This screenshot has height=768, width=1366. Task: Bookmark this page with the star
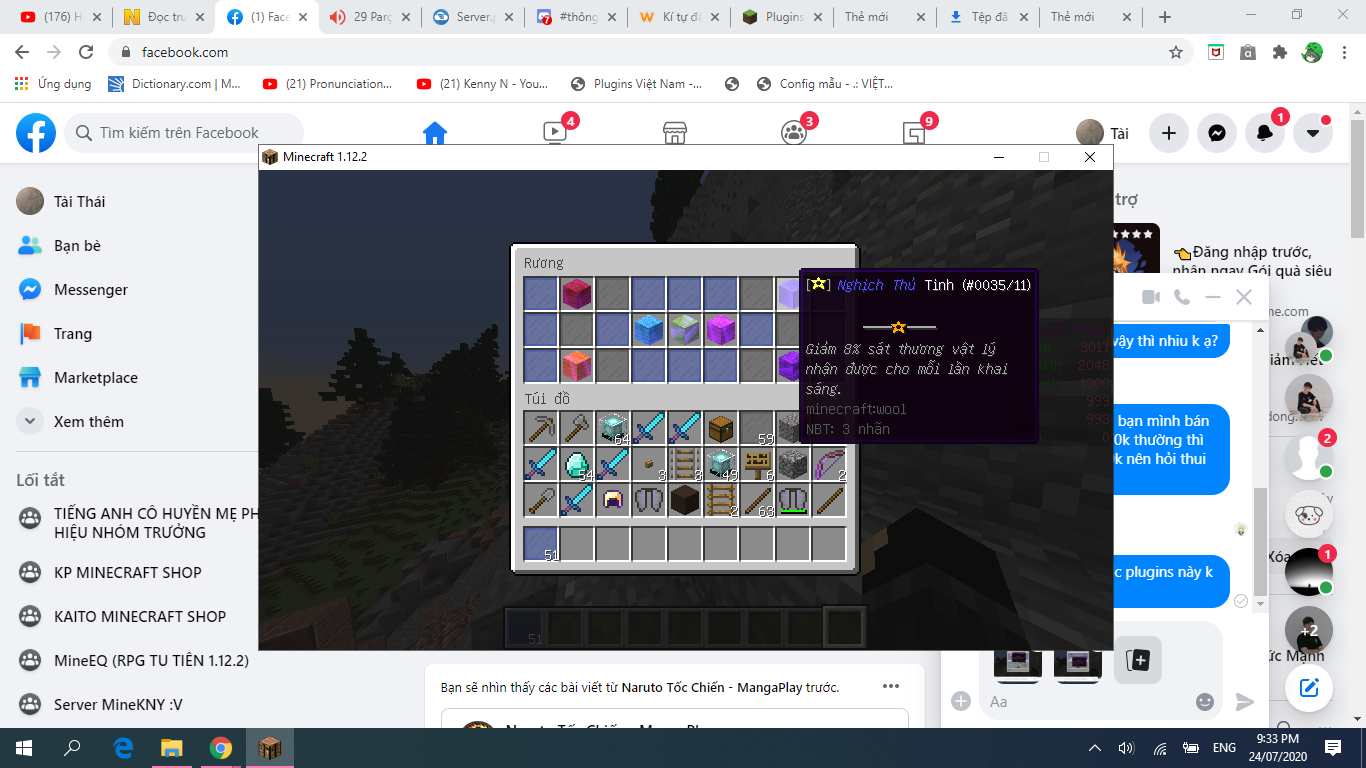[1176, 52]
